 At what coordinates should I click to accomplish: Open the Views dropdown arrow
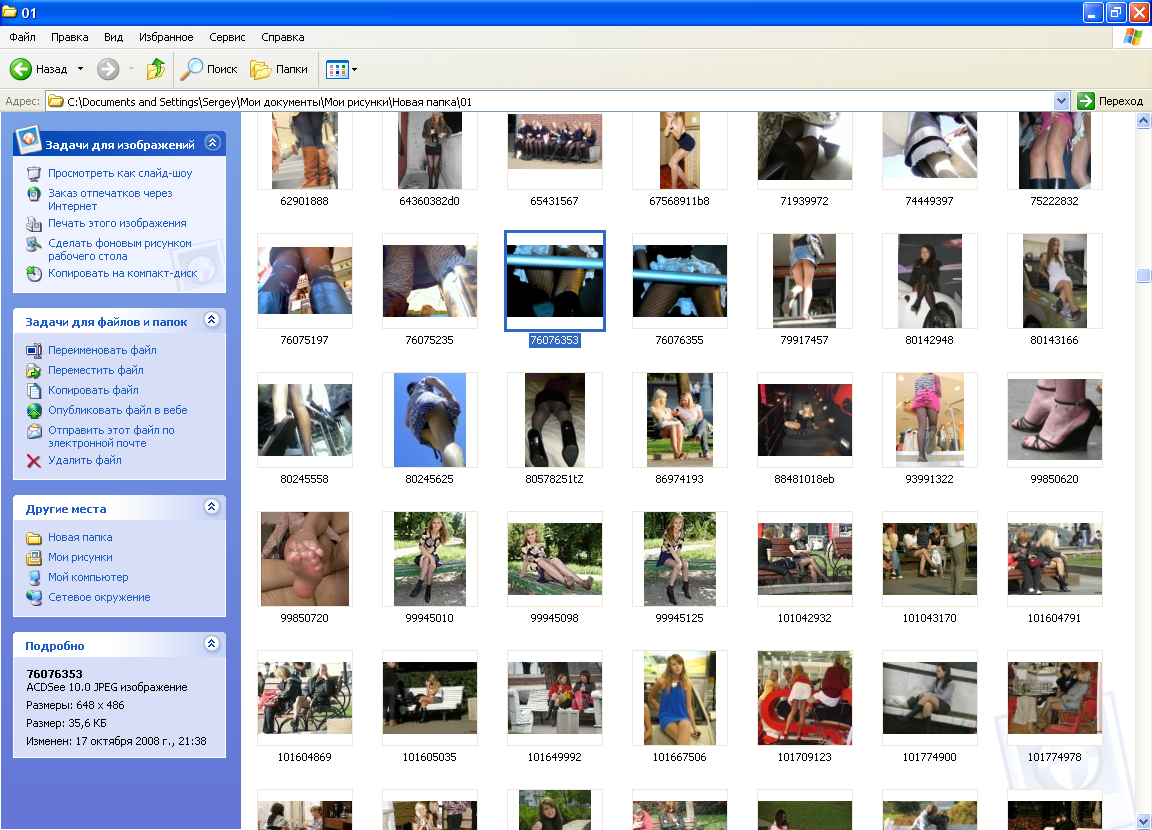(x=355, y=70)
